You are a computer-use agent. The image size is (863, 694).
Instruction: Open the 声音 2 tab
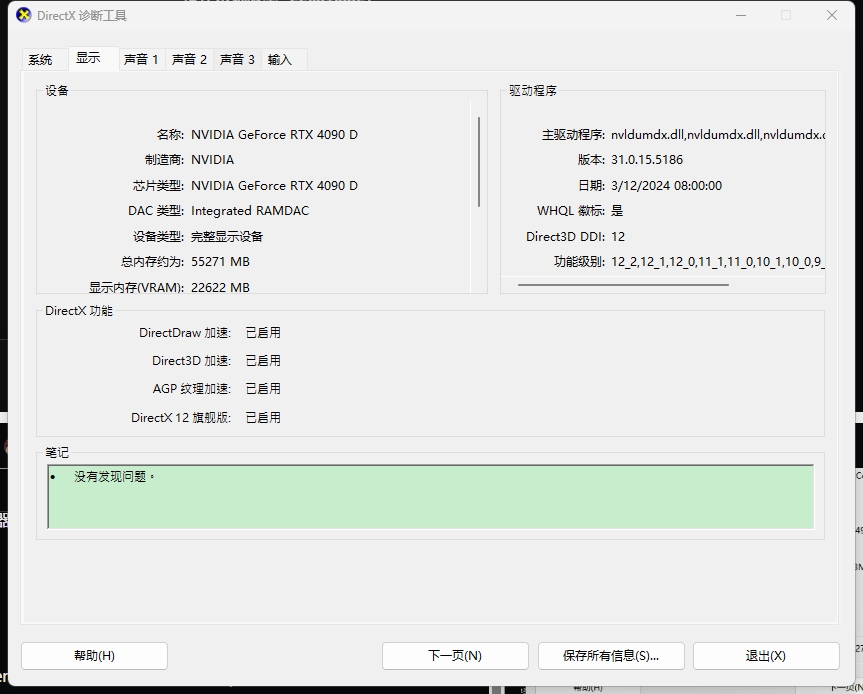click(189, 59)
